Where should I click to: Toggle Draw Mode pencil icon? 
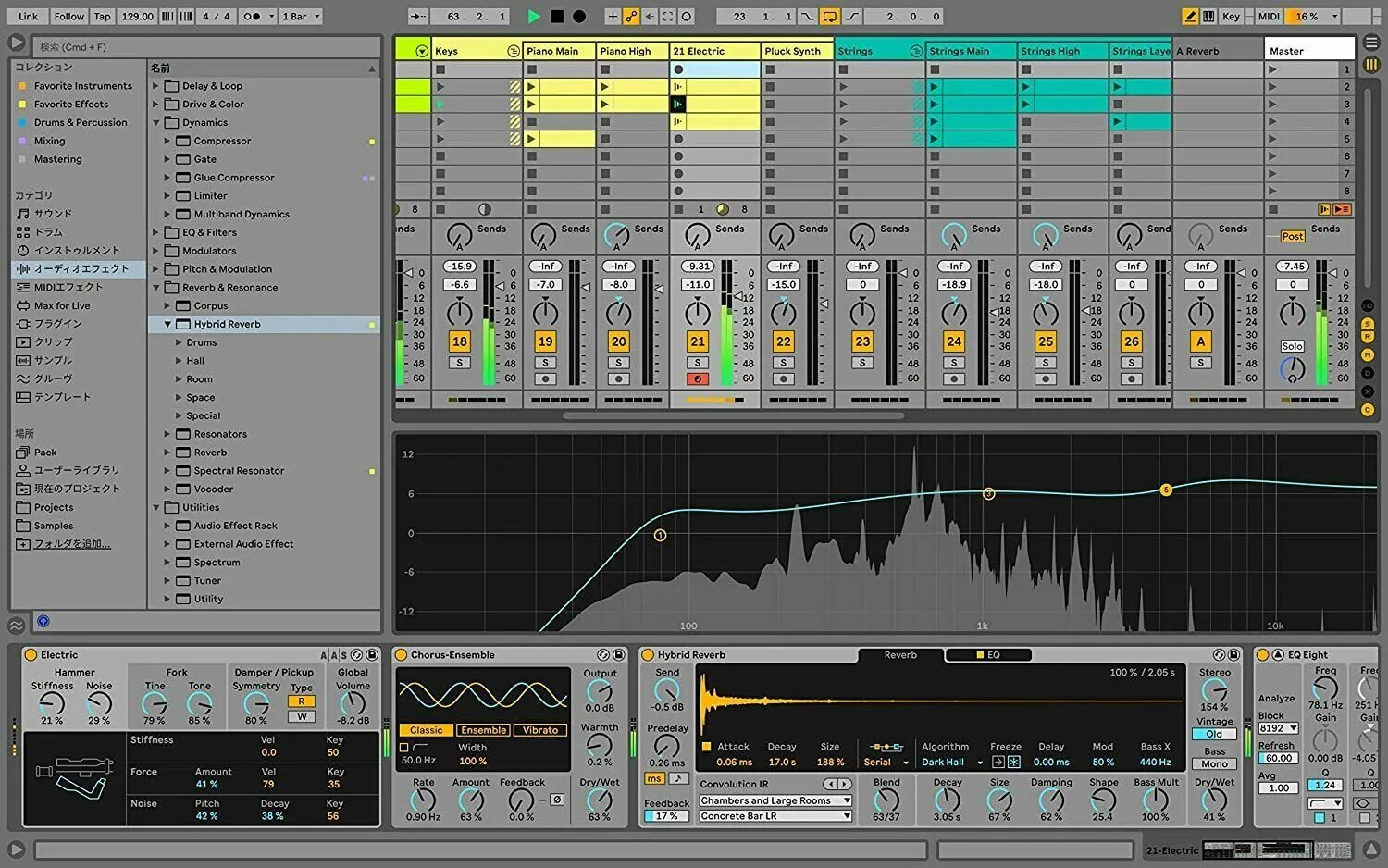click(x=1190, y=17)
